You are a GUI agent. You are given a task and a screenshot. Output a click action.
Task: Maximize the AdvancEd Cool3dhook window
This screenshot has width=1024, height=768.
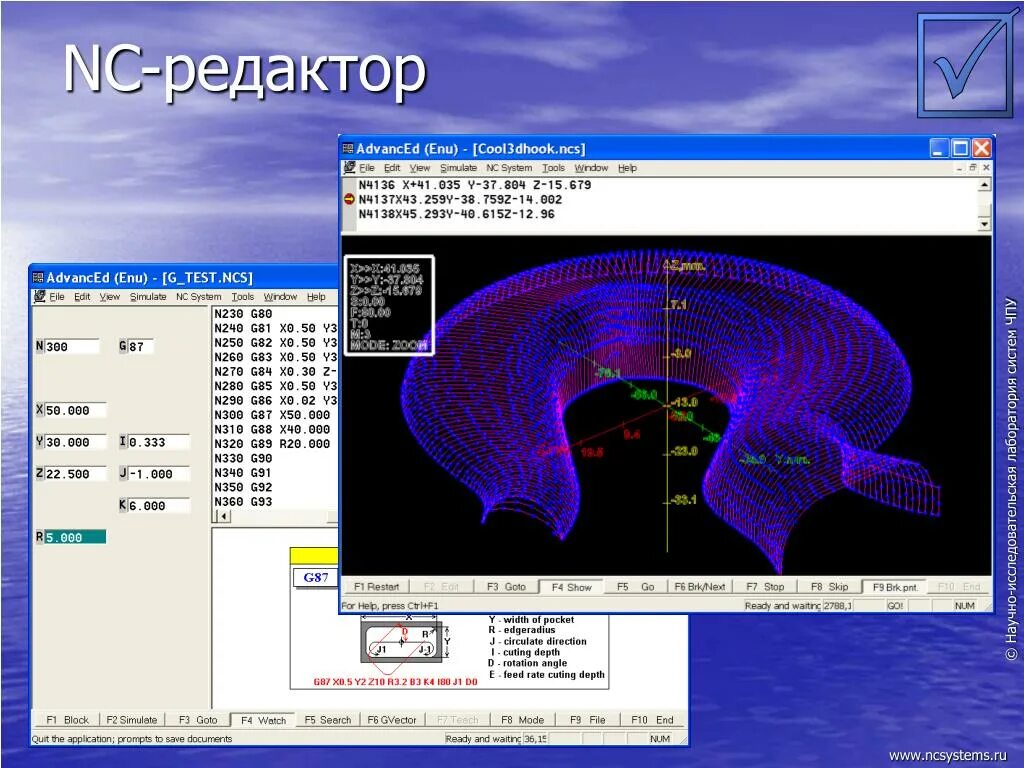[960, 148]
